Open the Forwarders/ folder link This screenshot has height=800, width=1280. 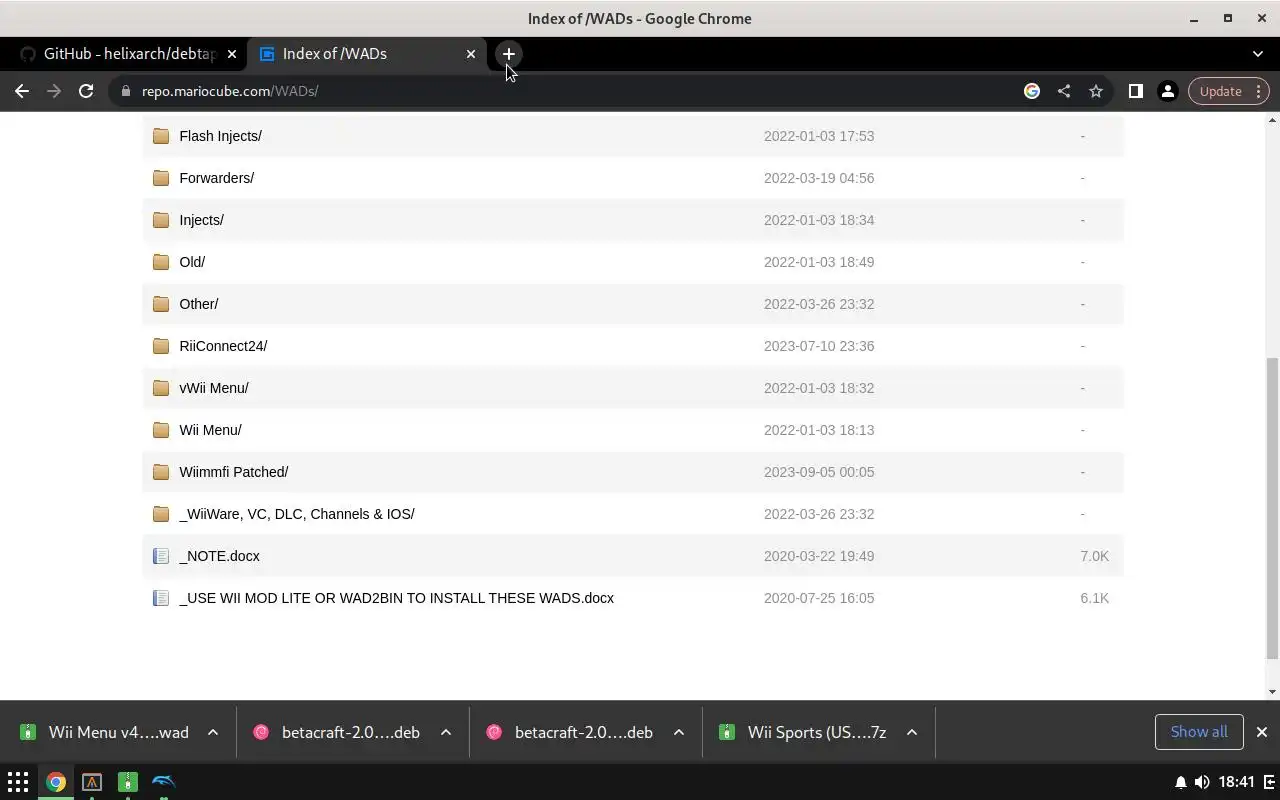(x=216, y=178)
